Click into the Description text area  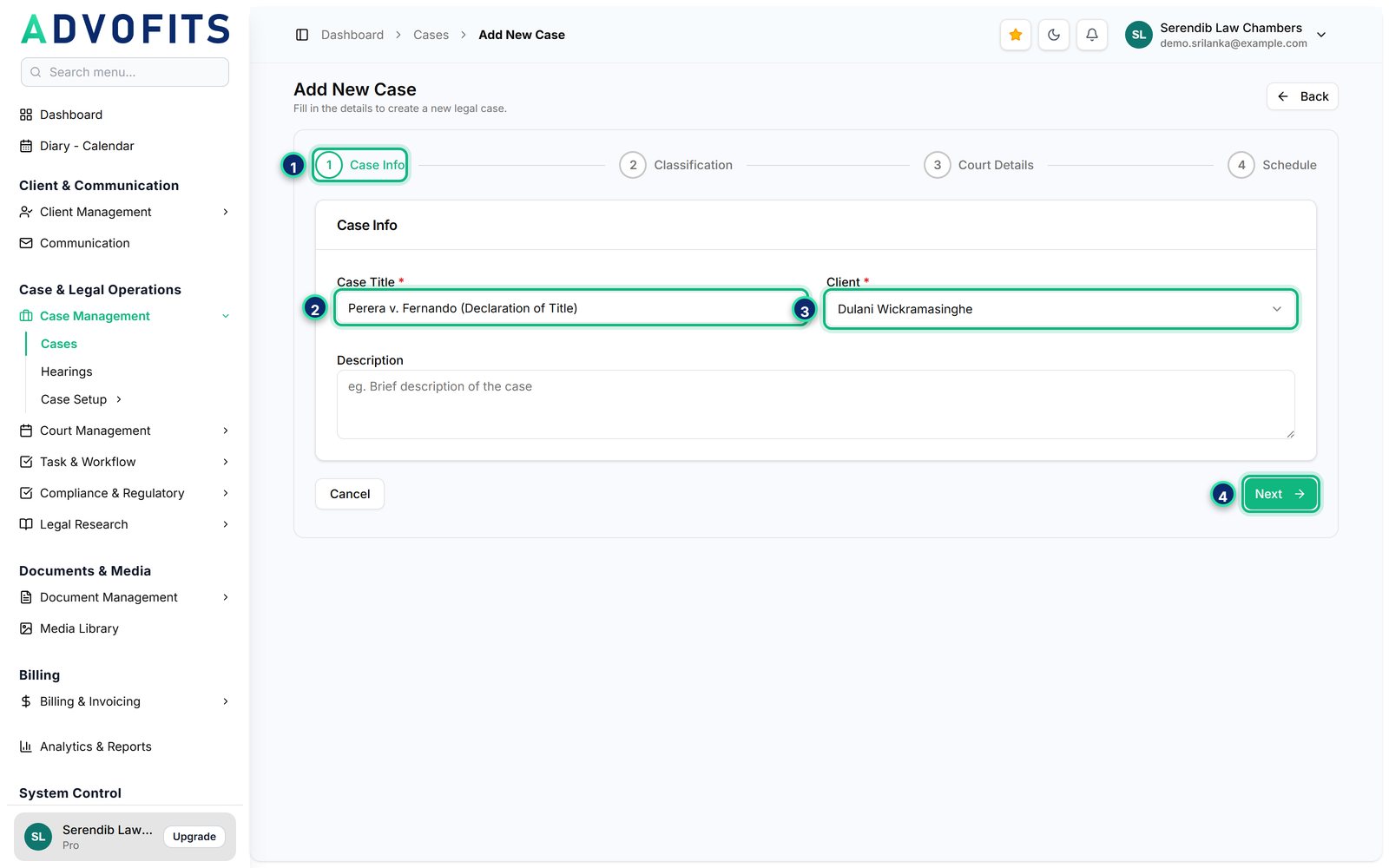(x=816, y=404)
